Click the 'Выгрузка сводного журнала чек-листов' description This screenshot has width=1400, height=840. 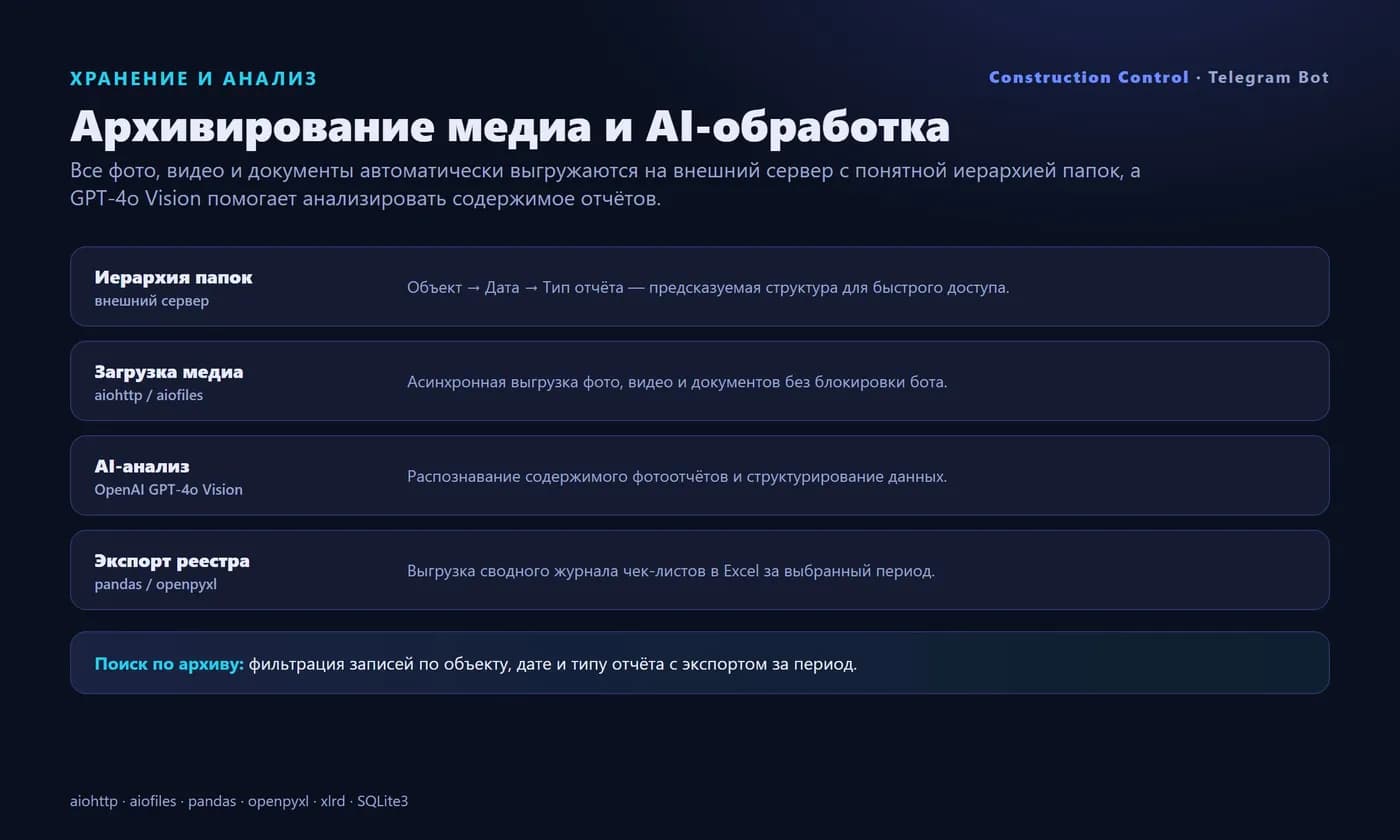671,571
